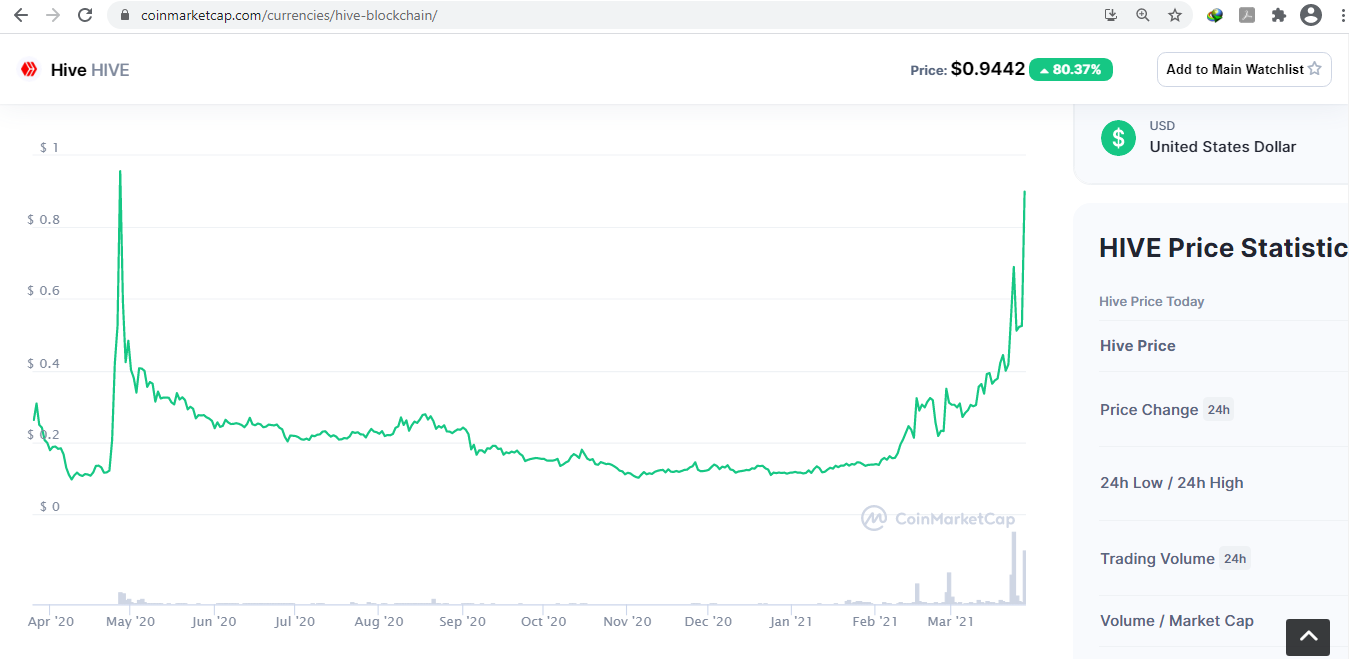The width and height of the screenshot is (1349, 659).
Task: Open the Chrome profile avatar
Action: click(x=1311, y=15)
